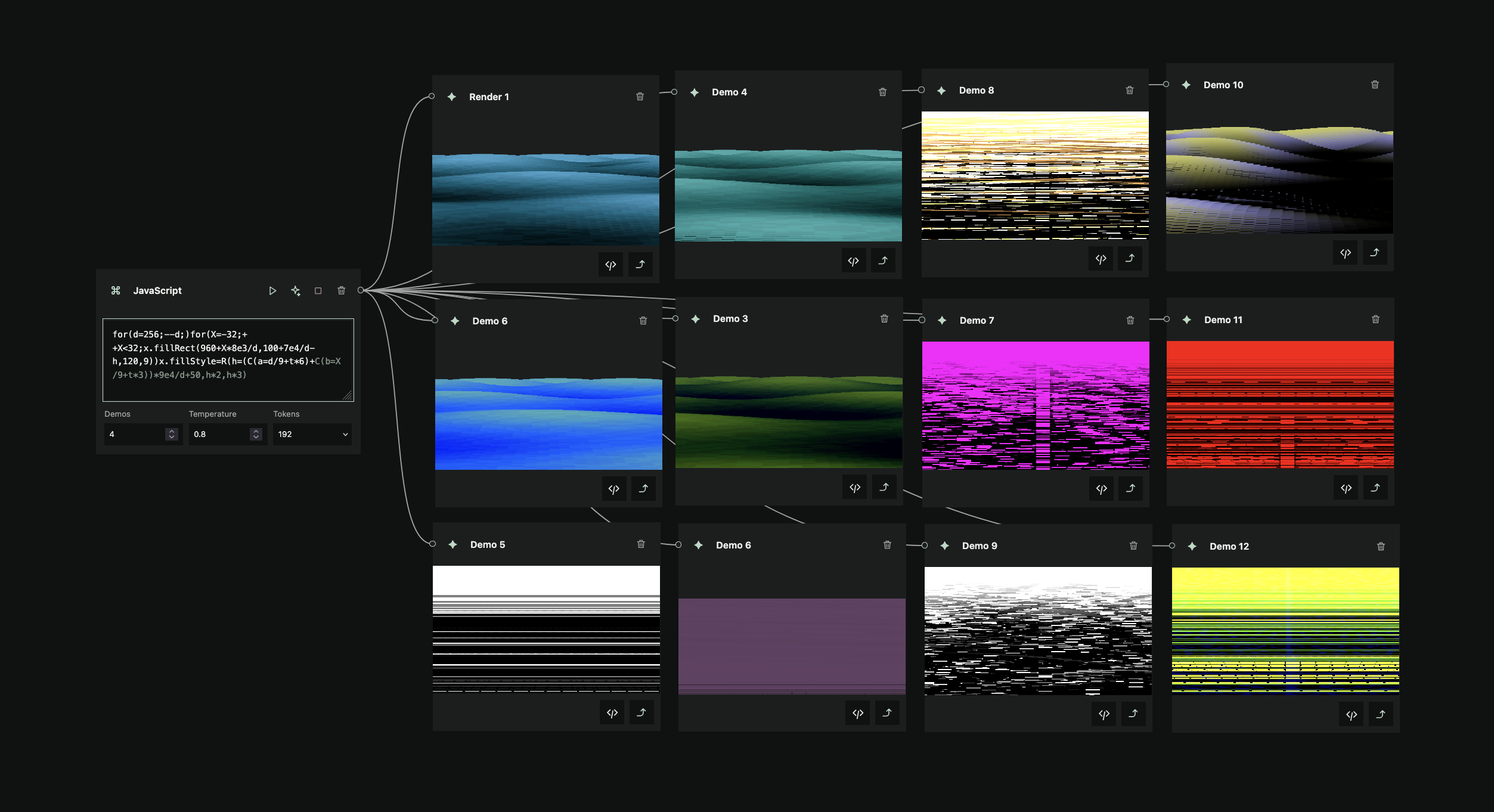
Task: Click the arrow icon on Demo 9
Action: tap(1133, 714)
